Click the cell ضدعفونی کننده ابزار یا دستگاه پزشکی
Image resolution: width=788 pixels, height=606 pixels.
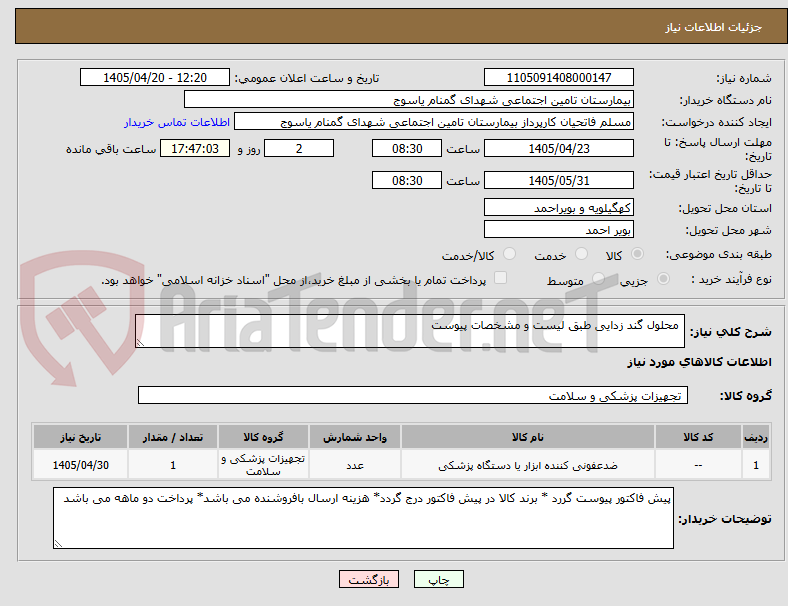coord(528,465)
